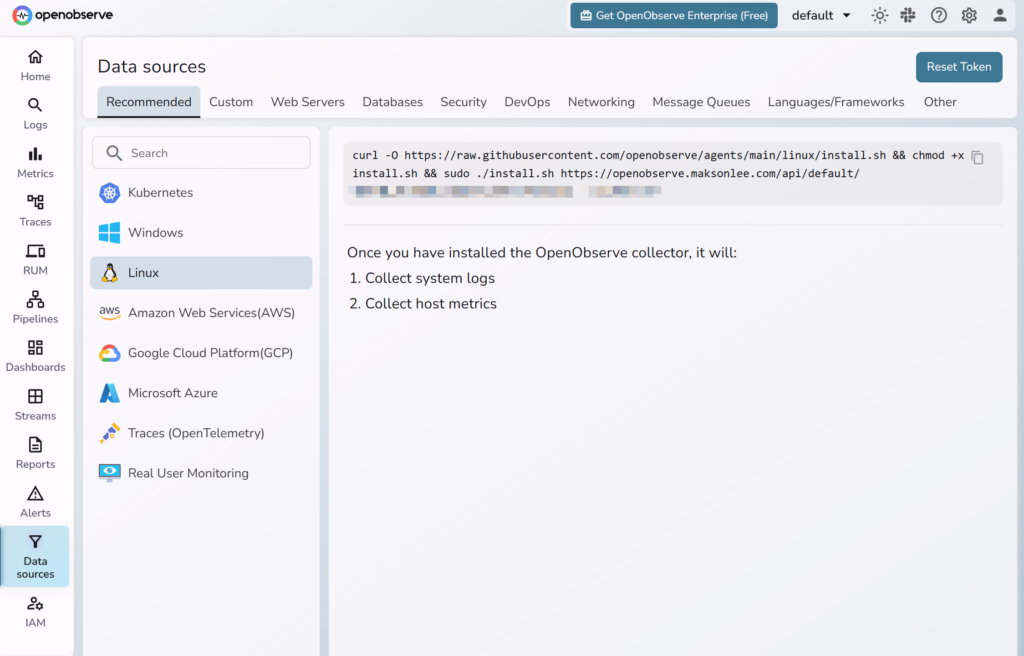Open the Streams sidebar item
Screen dimensions: 1024x656
[x=35, y=405]
